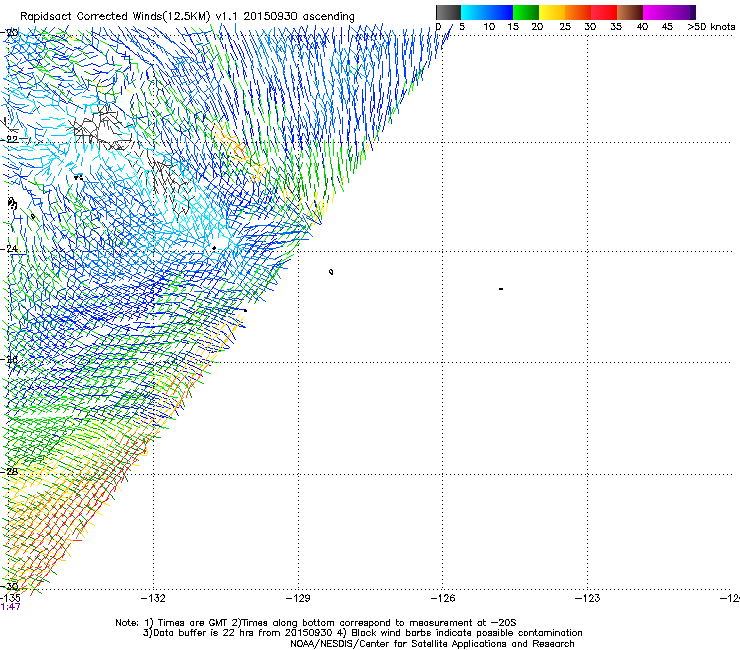Click the '20' legend scale label
The width and height of the screenshot is (740, 650).
[x=537, y=27]
